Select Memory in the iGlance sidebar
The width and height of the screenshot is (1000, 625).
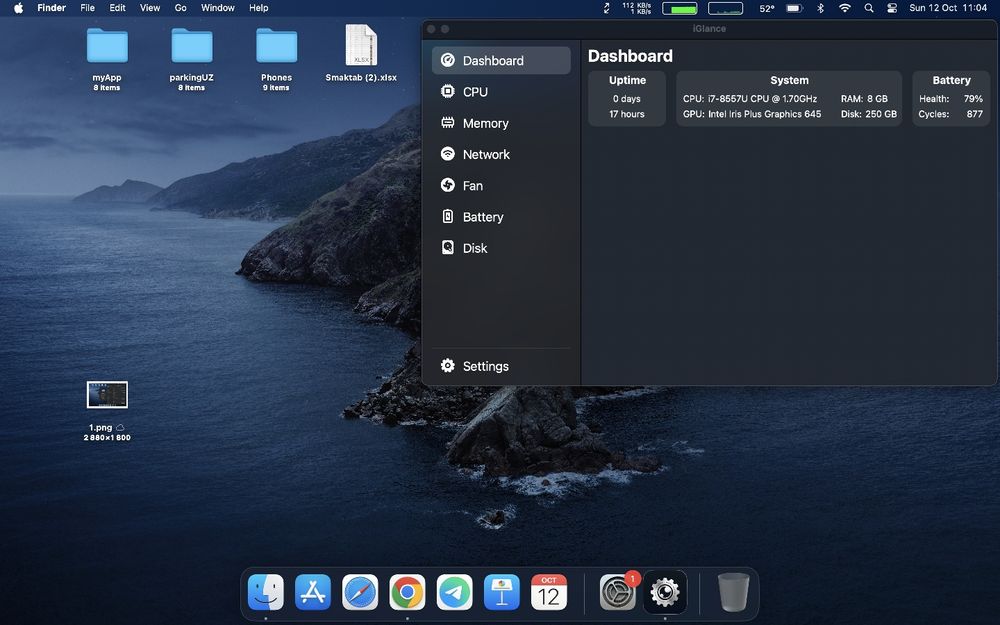[485, 123]
